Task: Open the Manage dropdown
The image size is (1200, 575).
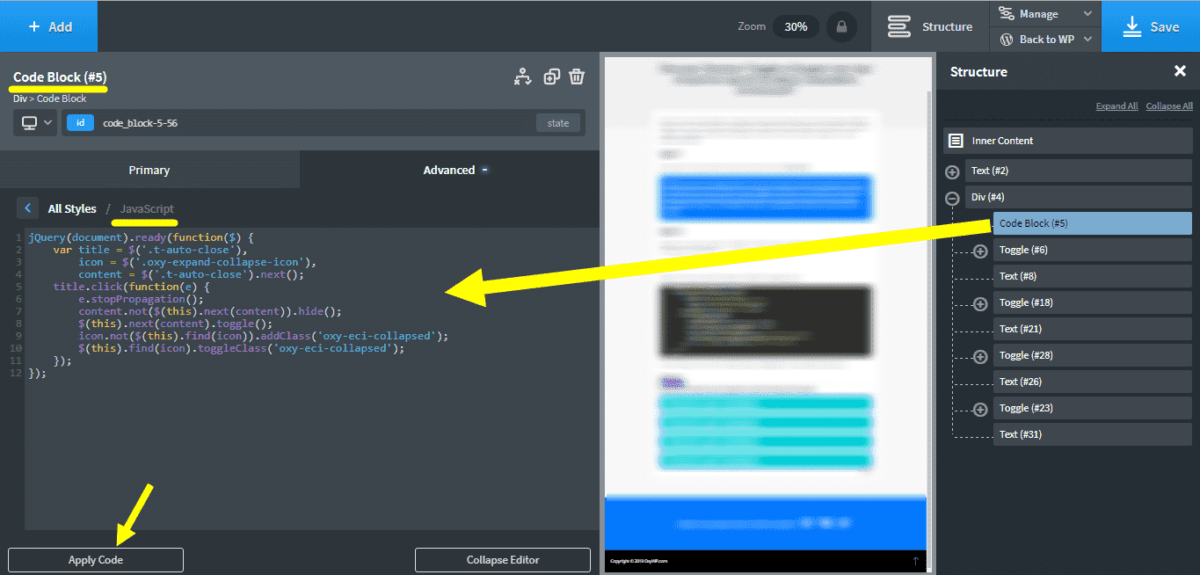Action: click(x=1045, y=14)
